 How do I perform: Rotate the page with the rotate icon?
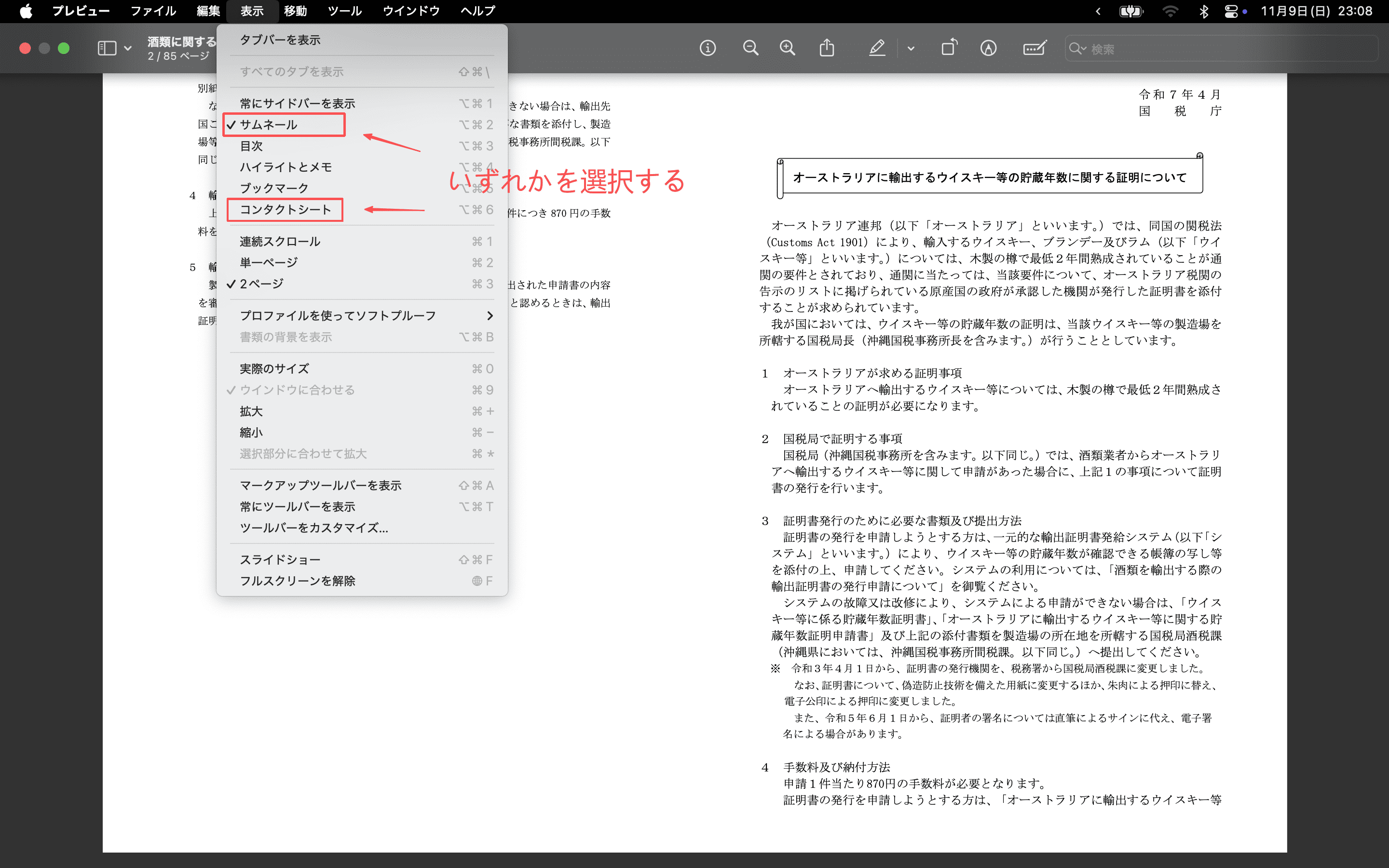949,48
